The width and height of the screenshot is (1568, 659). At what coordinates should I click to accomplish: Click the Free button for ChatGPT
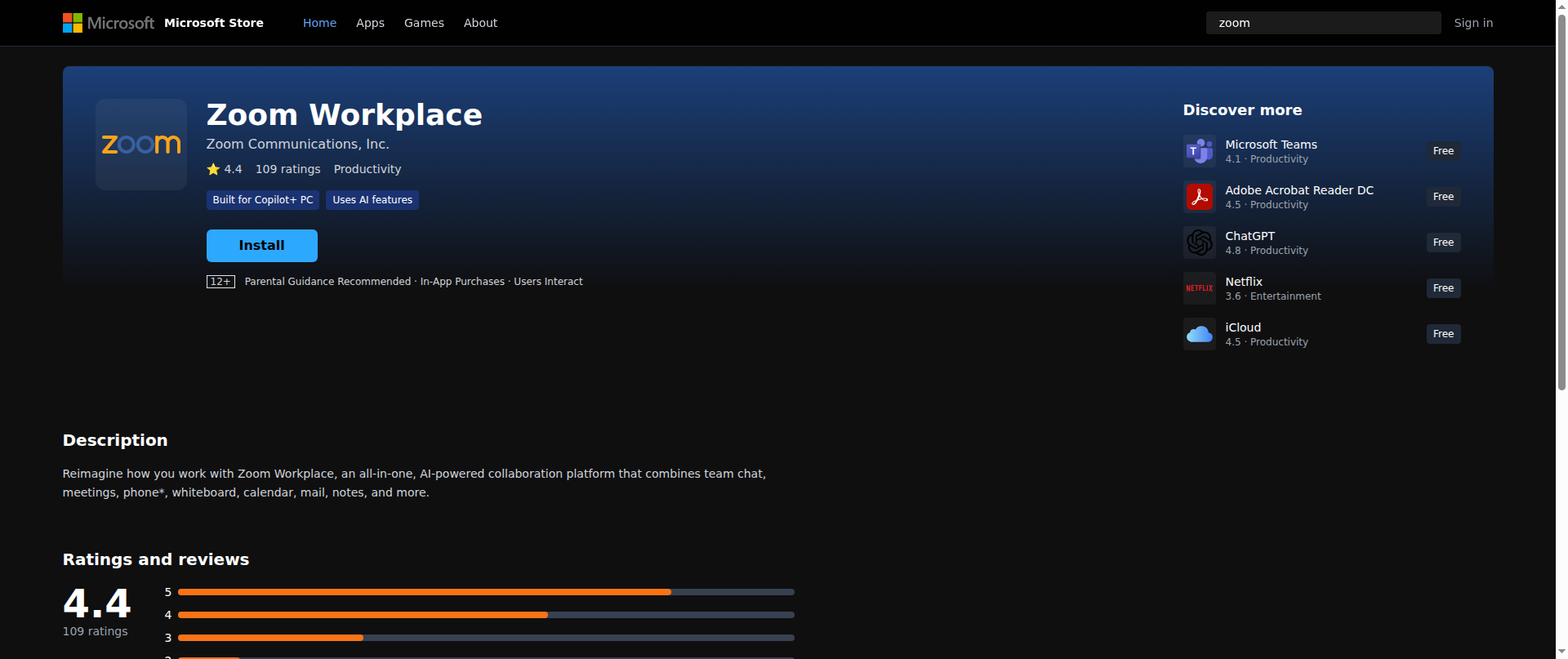tap(1443, 243)
